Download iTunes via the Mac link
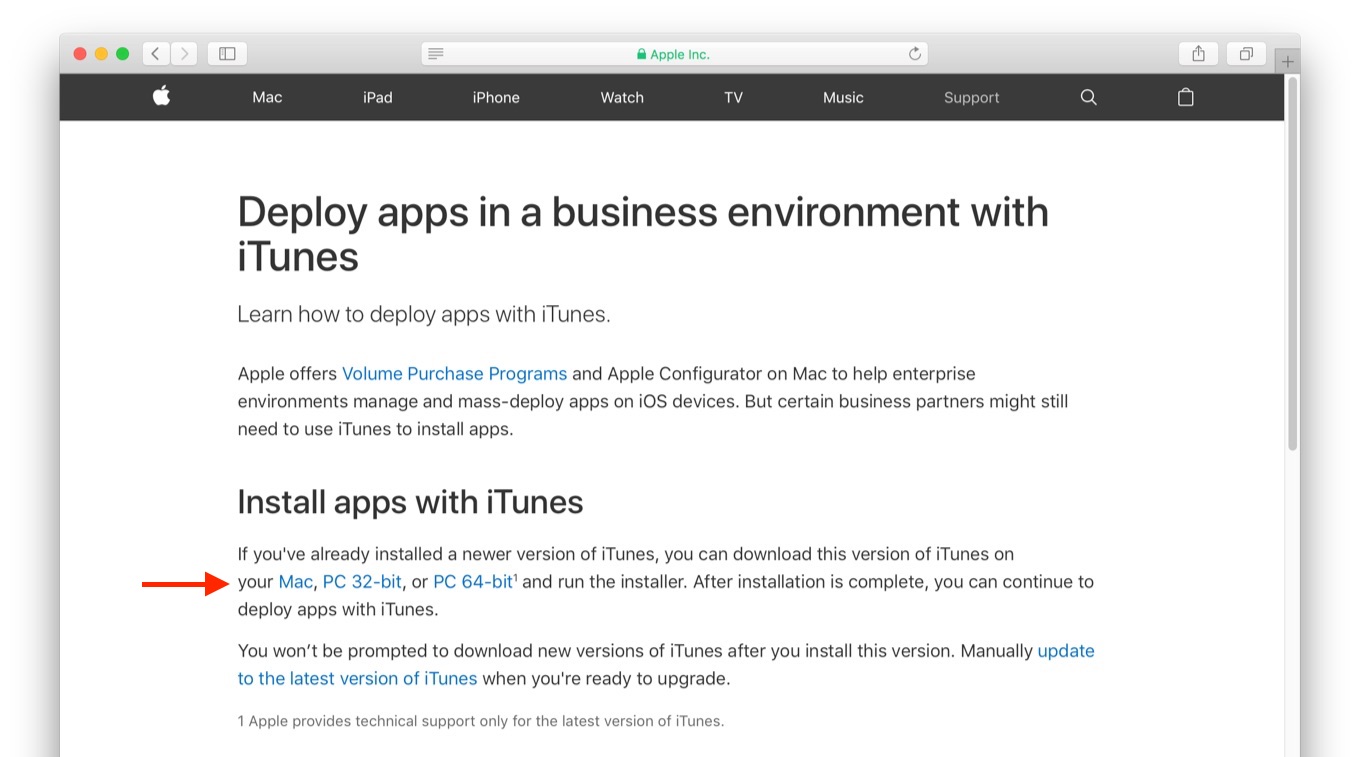This screenshot has height=757, width=1360. [295, 582]
